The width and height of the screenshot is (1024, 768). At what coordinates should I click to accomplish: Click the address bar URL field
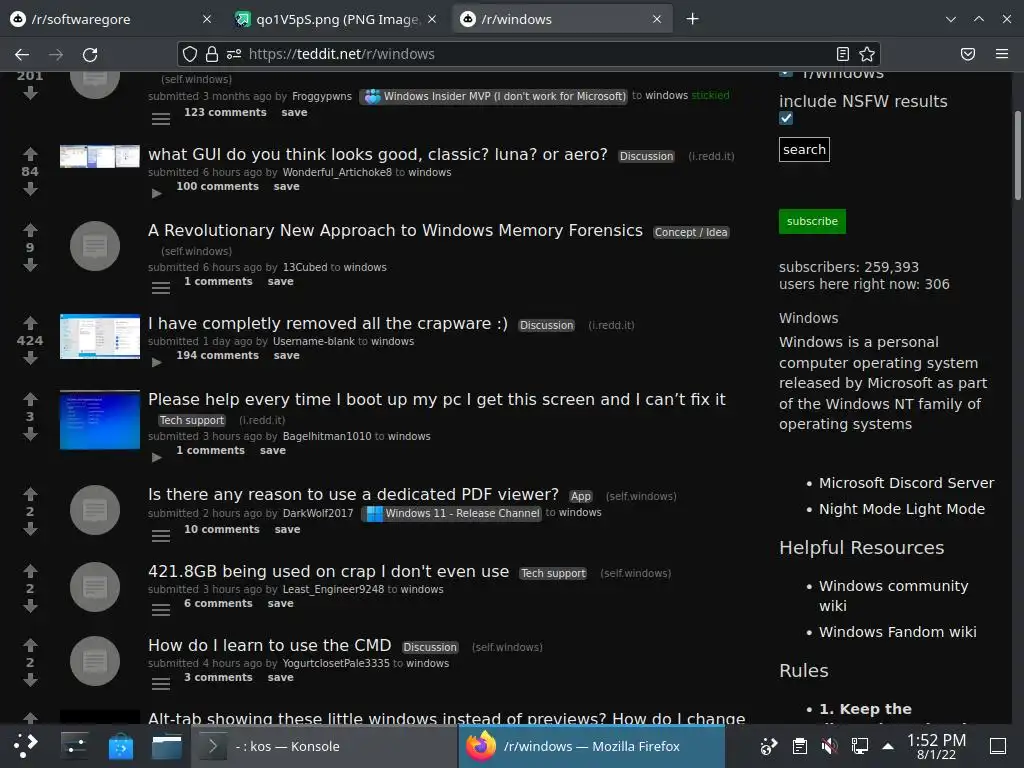(529, 54)
